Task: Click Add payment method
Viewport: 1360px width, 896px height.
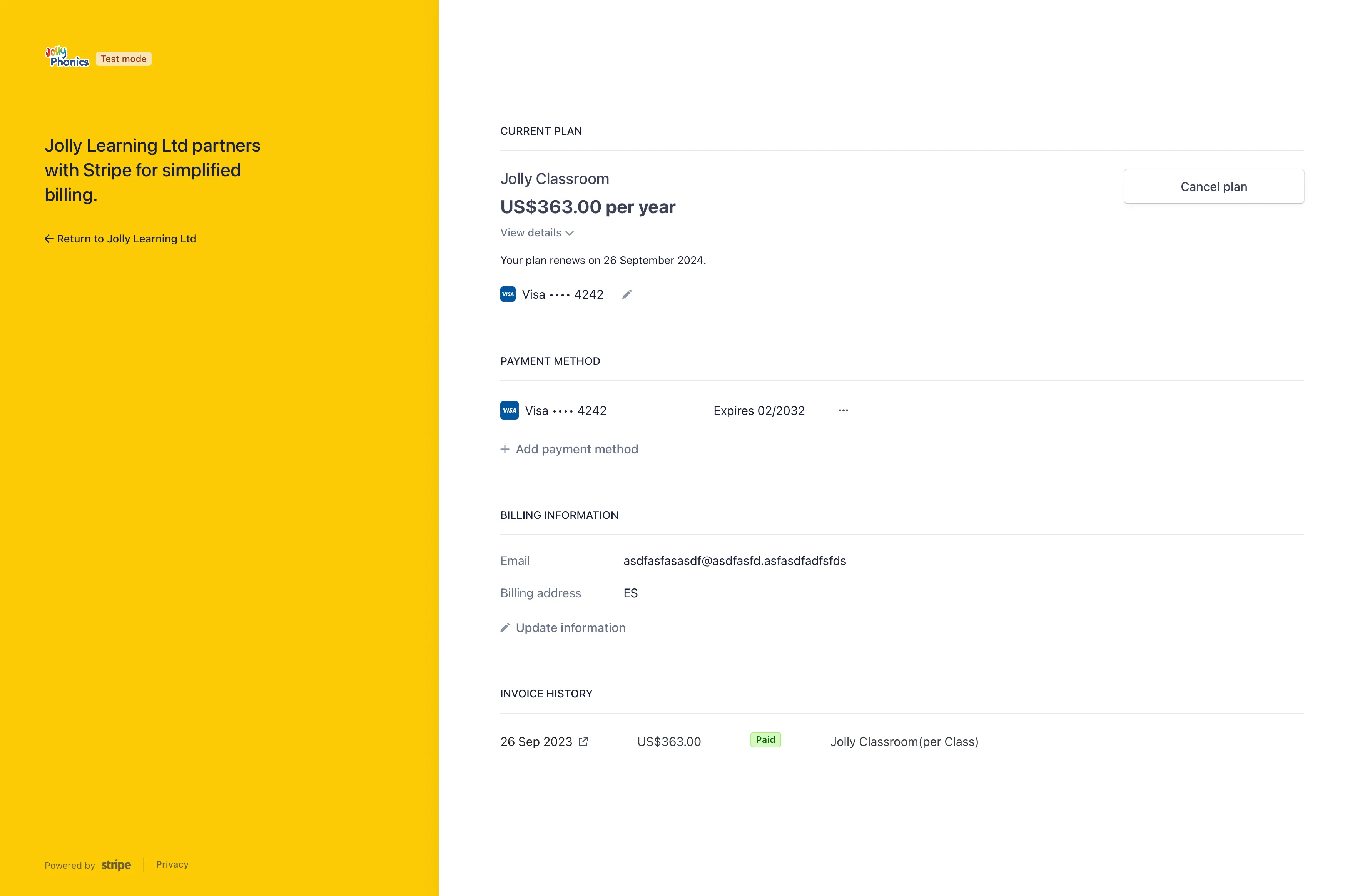Action: click(x=576, y=449)
